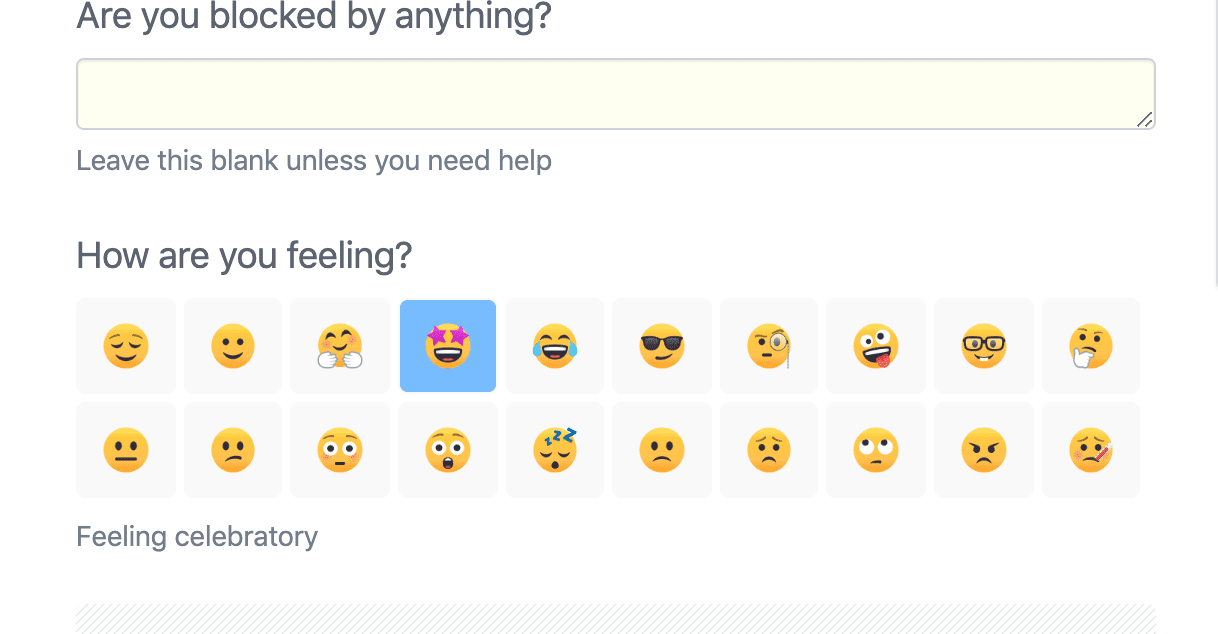Pick the hugging face emoji

(x=340, y=346)
